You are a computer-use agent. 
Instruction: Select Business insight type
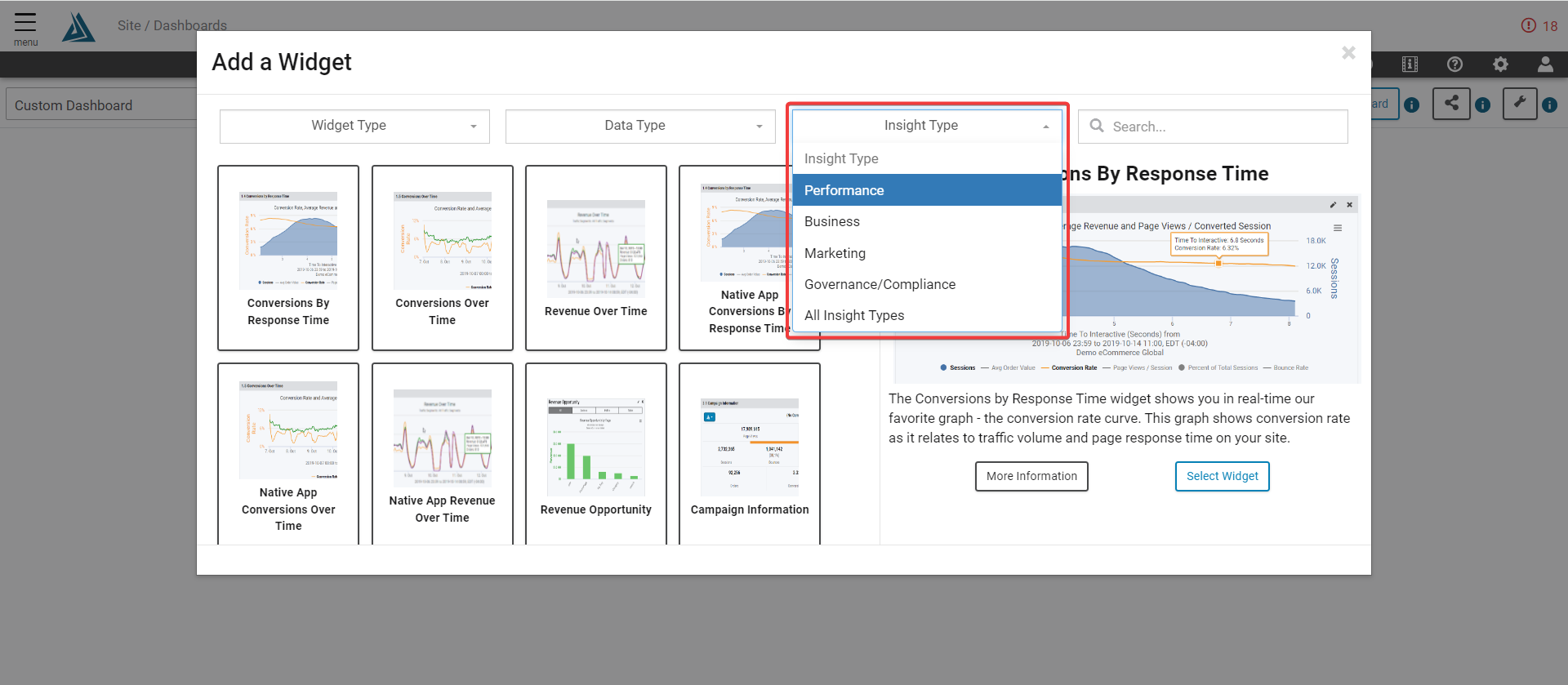pos(927,221)
